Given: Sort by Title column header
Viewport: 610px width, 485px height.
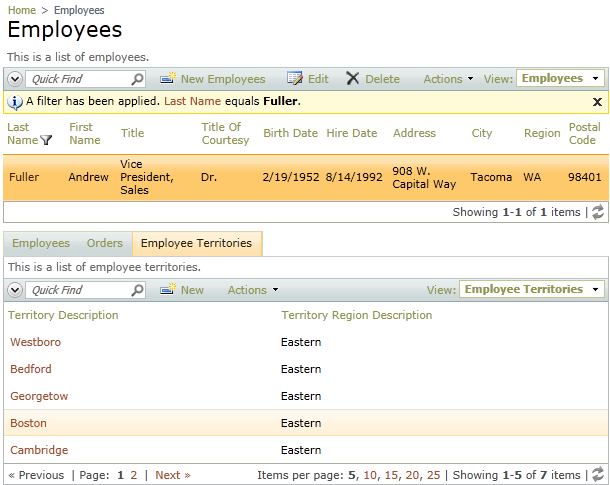Looking at the screenshot, I should [x=132, y=133].
